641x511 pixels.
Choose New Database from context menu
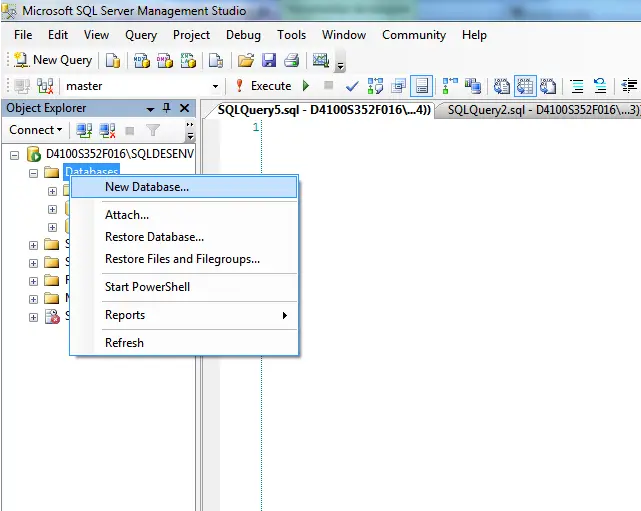coord(147,187)
